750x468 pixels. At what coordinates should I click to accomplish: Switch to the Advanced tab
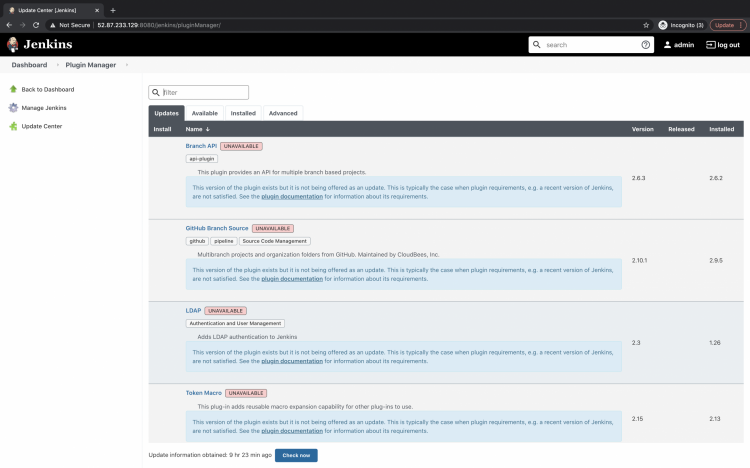point(283,113)
